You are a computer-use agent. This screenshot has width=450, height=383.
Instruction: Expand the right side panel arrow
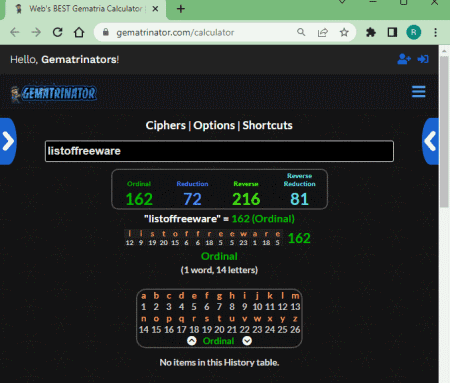point(430,141)
